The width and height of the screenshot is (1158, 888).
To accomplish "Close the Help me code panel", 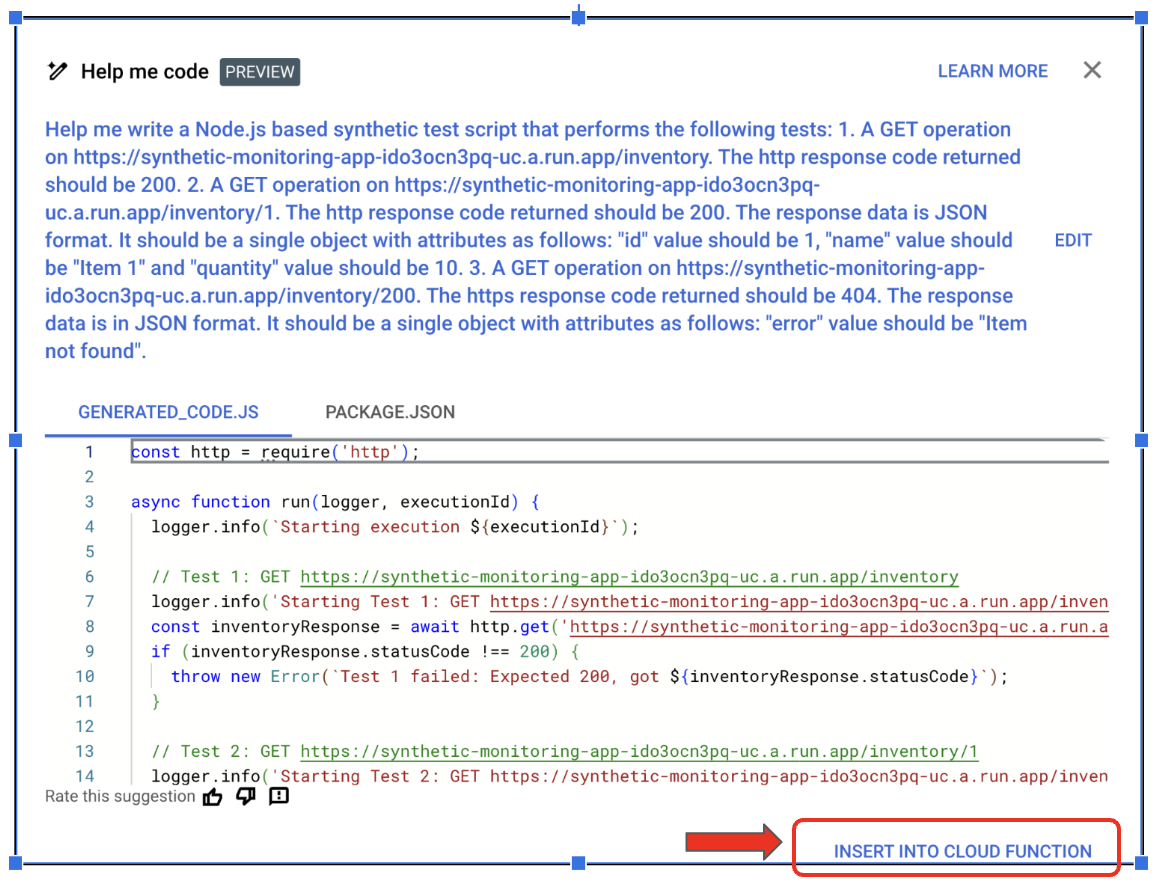I will click(1092, 70).
